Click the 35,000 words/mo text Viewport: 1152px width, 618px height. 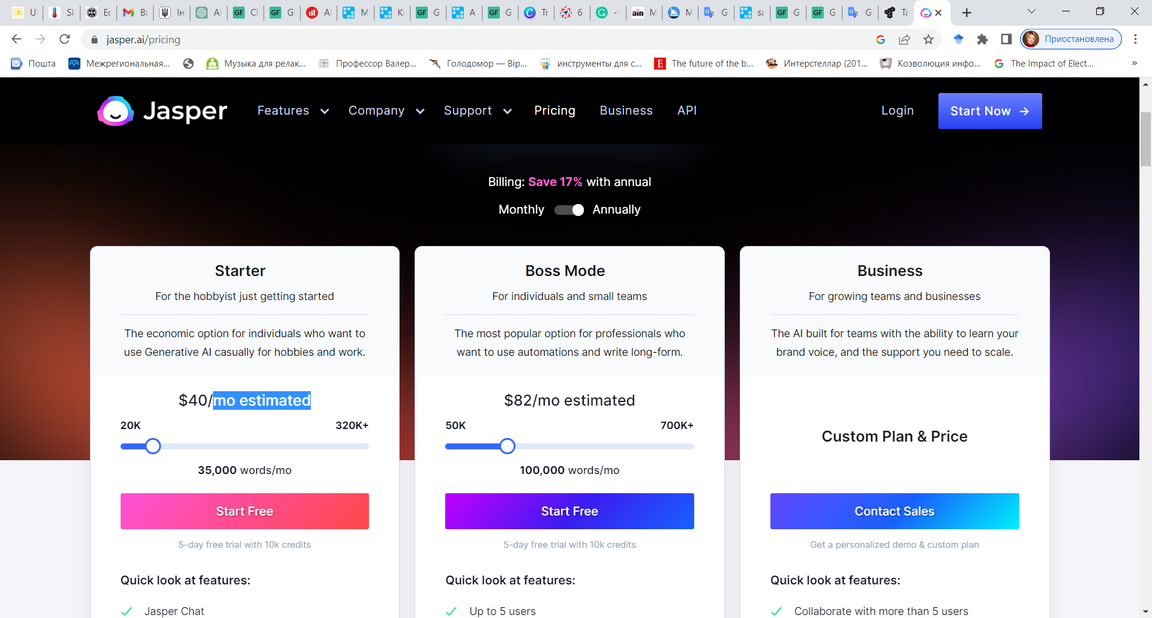coord(245,470)
